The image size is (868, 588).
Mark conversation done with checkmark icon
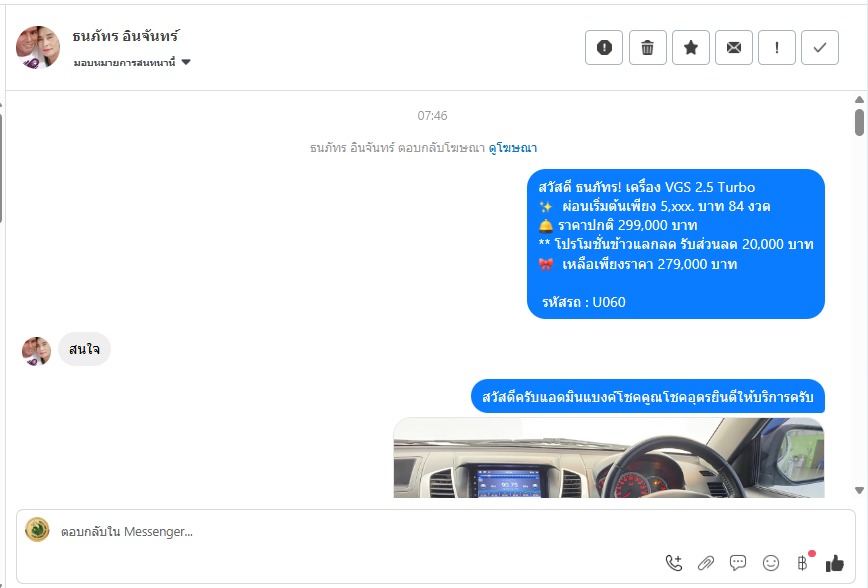[x=820, y=48]
